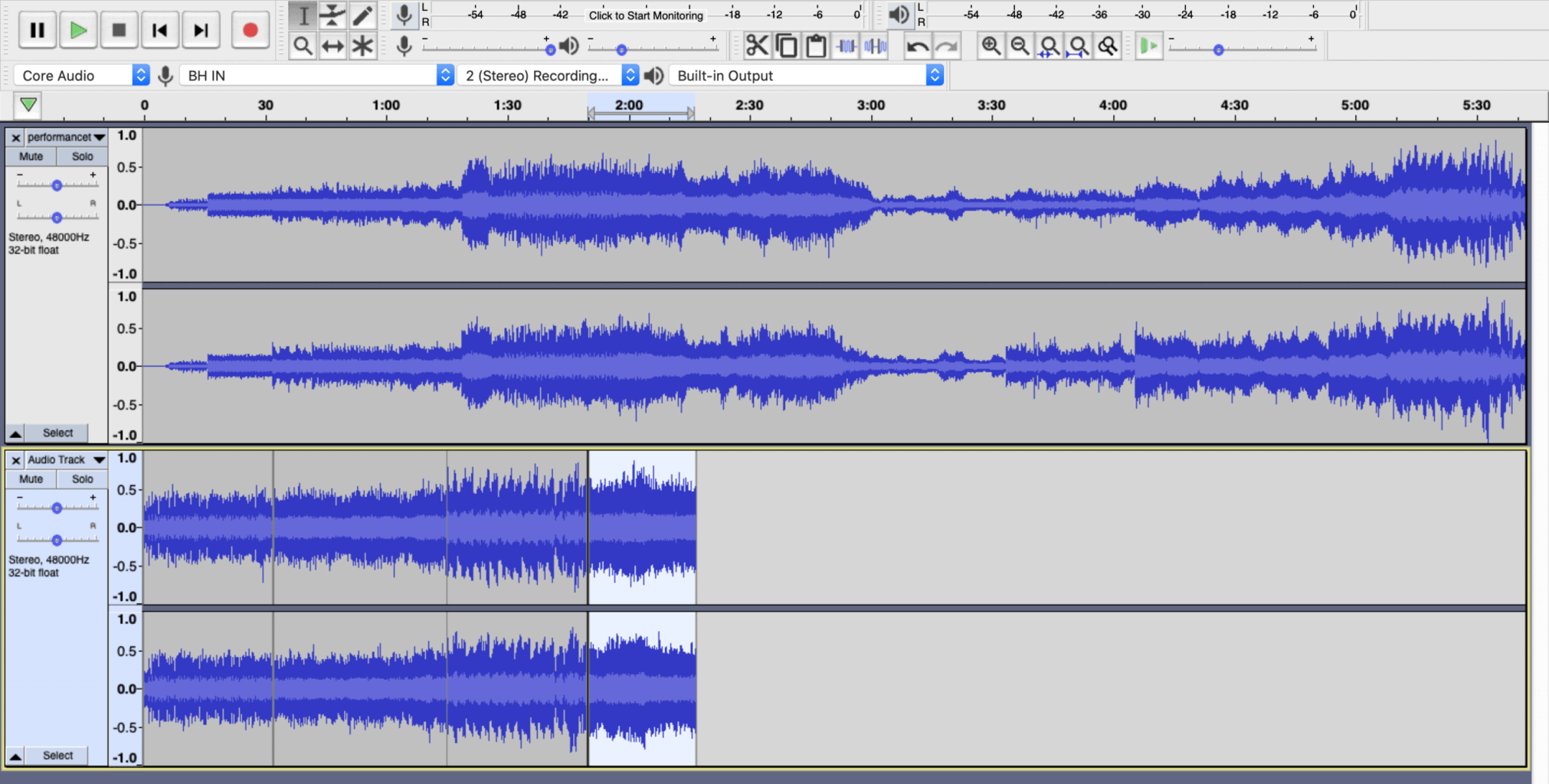Click the Fit Project to Width icon
This screenshot has height=784, width=1549.
click(x=1079, y=45)
